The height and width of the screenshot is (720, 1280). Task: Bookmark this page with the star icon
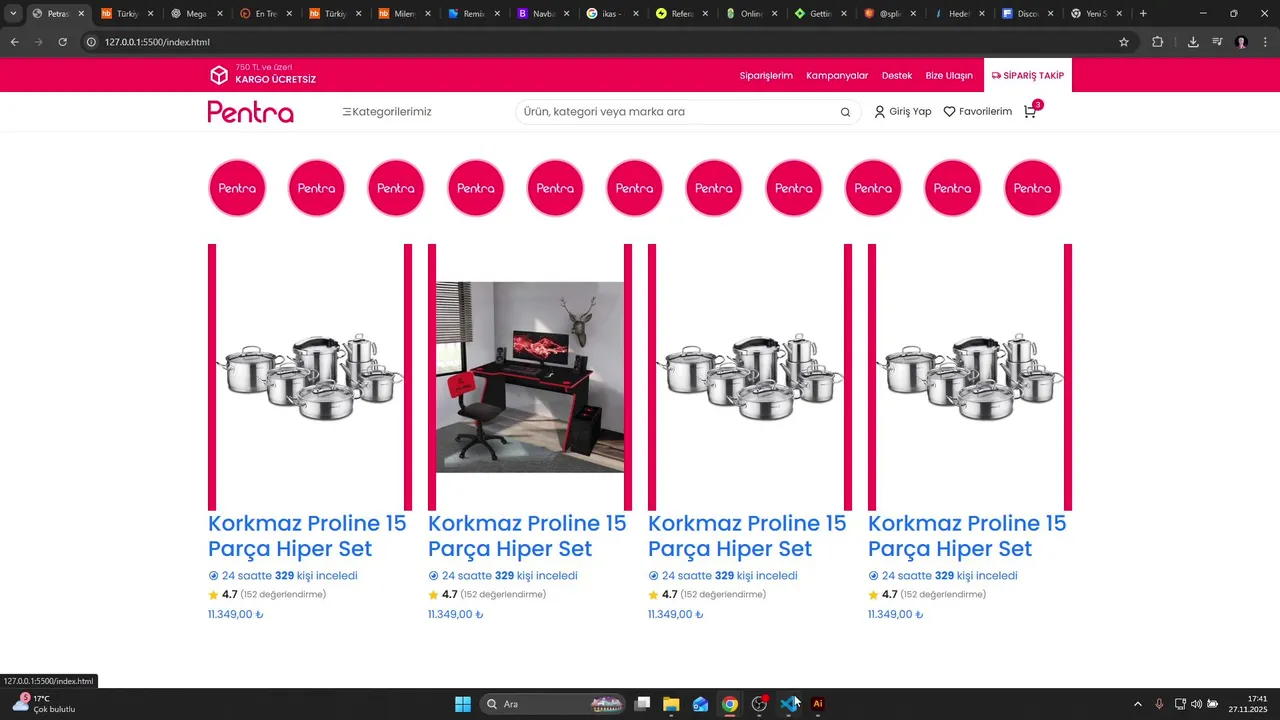tap(1124, 42)
